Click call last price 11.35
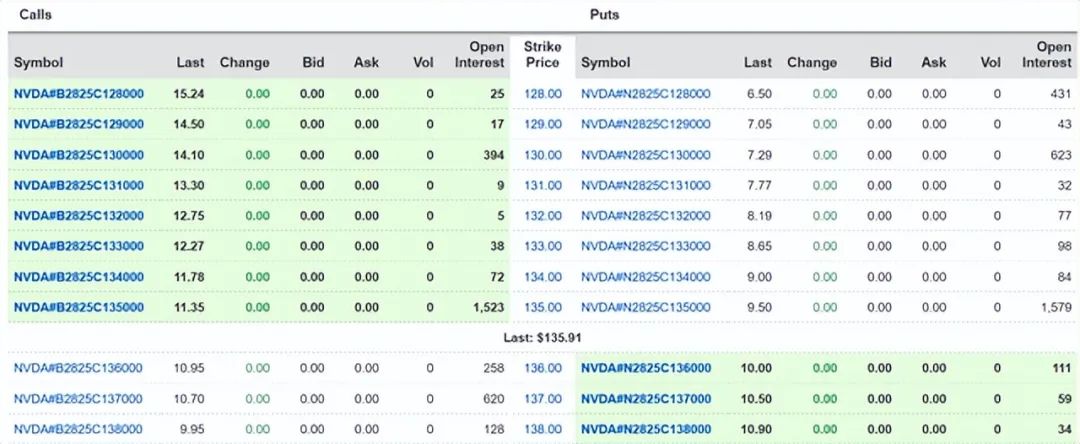This screenshot has height=444, width=1080. pos(189,307)
